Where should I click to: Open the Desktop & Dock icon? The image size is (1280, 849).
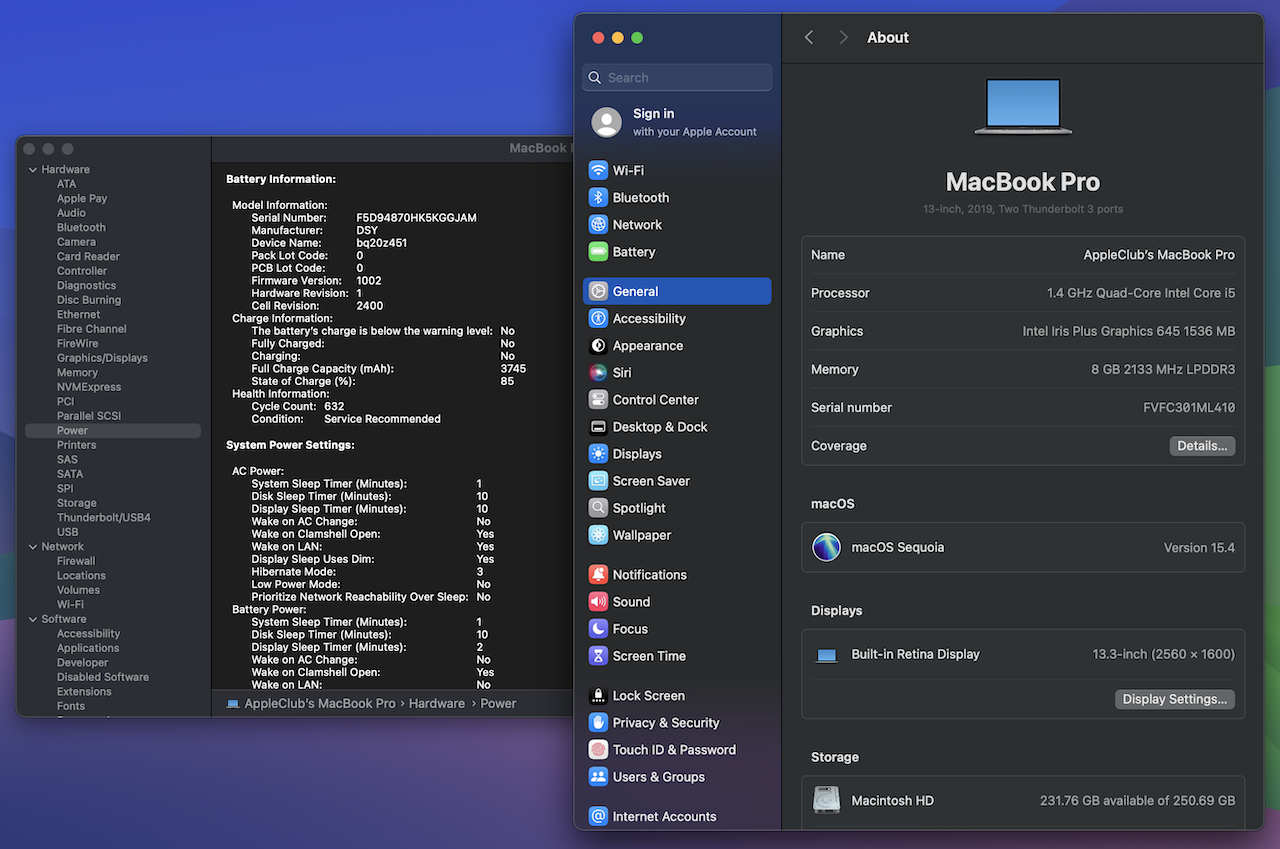598,426
